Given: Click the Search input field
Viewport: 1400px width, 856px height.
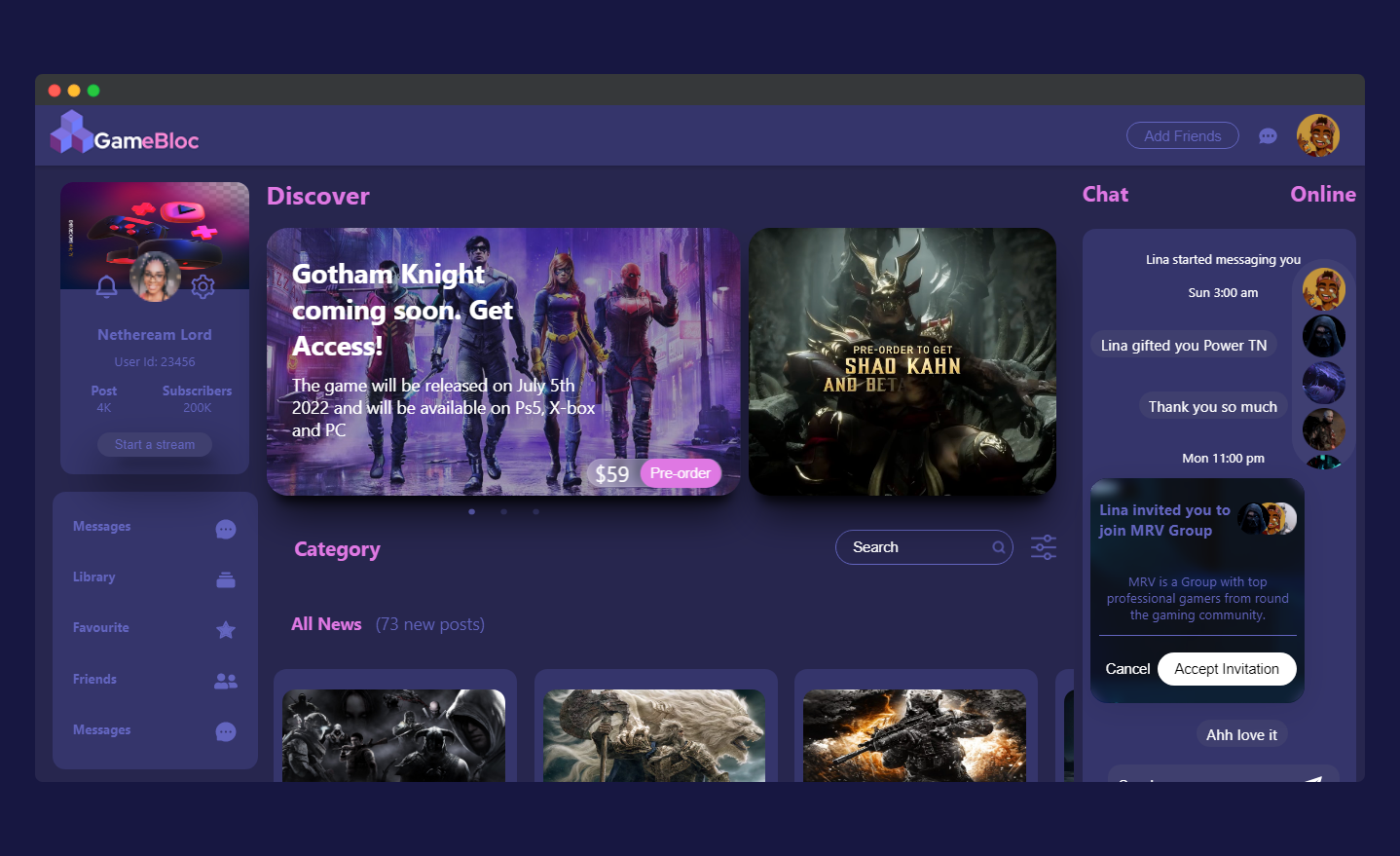Looking at the screenshot, I should coord(916,547).
